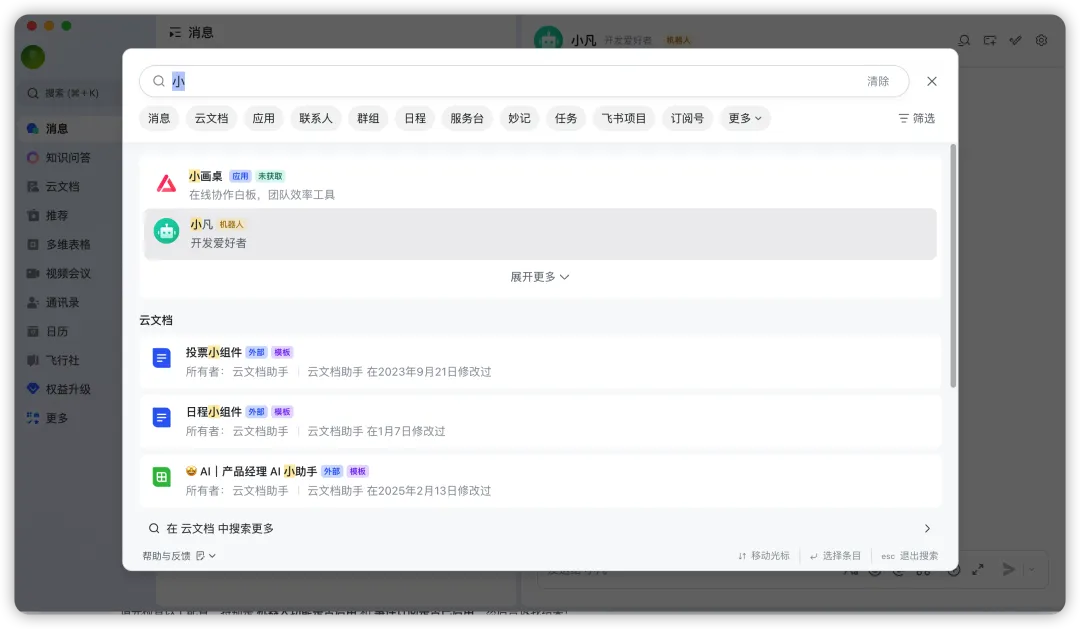
Task: Filter results by 服务台
Action: 467,118
